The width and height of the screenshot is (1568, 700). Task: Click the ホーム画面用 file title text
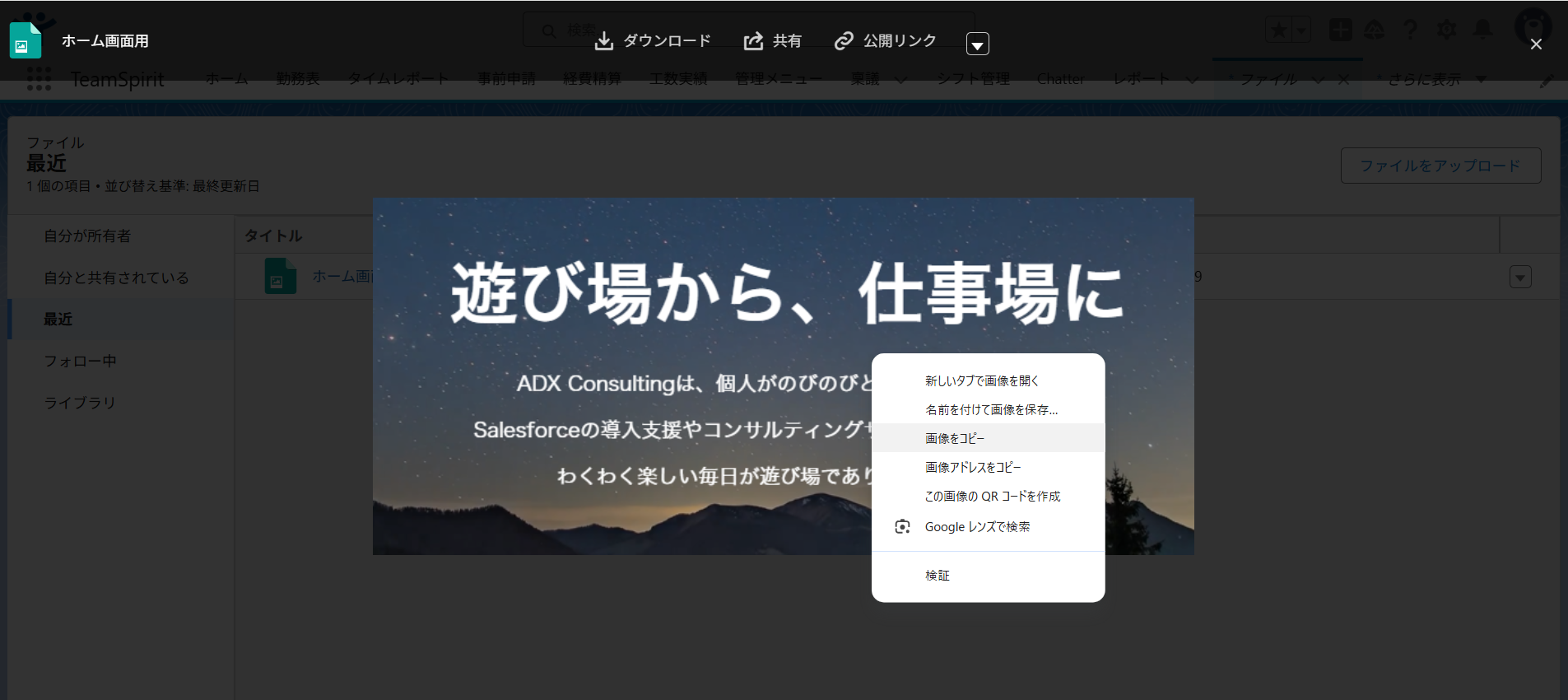105,41
